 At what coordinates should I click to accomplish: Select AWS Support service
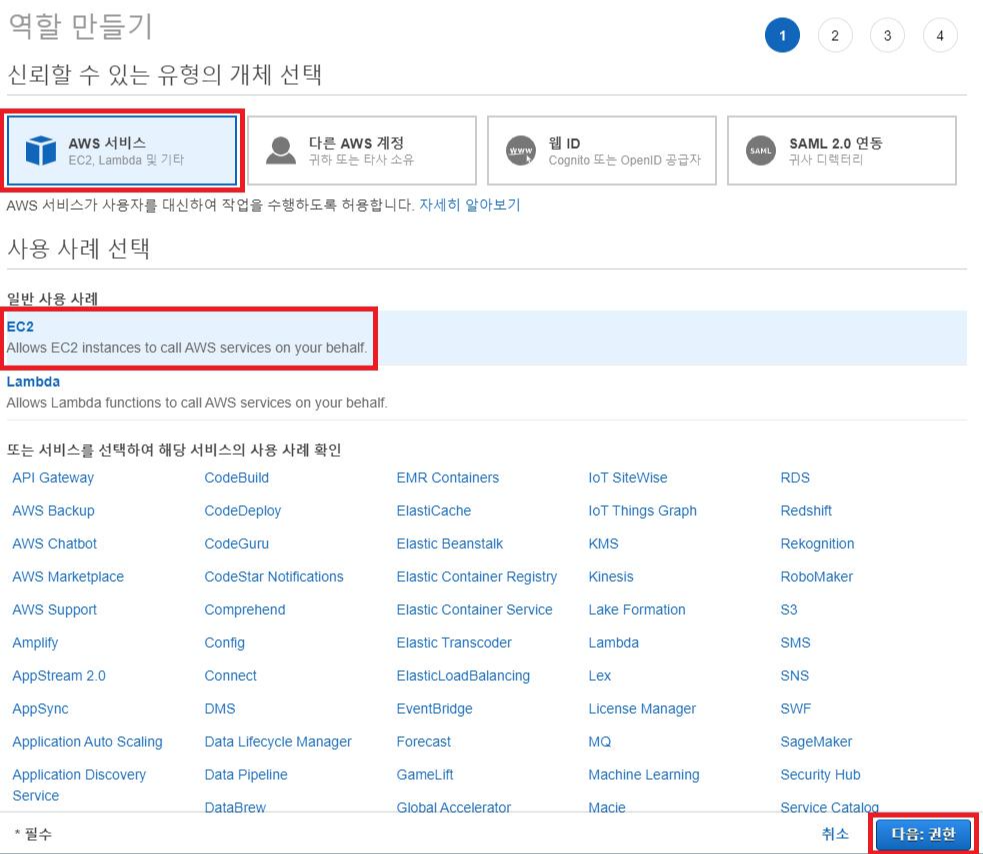coord(55,609)
